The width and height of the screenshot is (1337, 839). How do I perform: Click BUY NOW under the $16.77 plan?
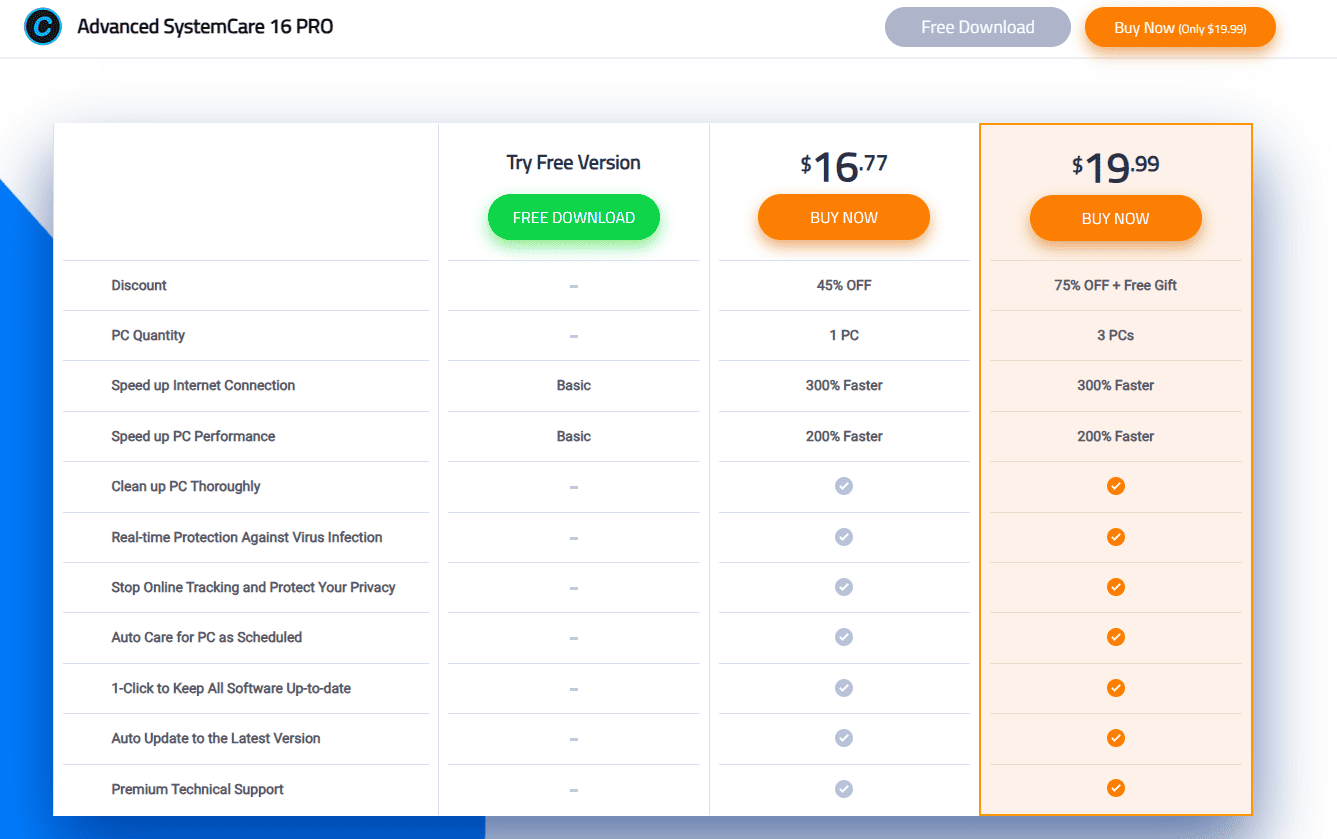[x=844, y=218]
